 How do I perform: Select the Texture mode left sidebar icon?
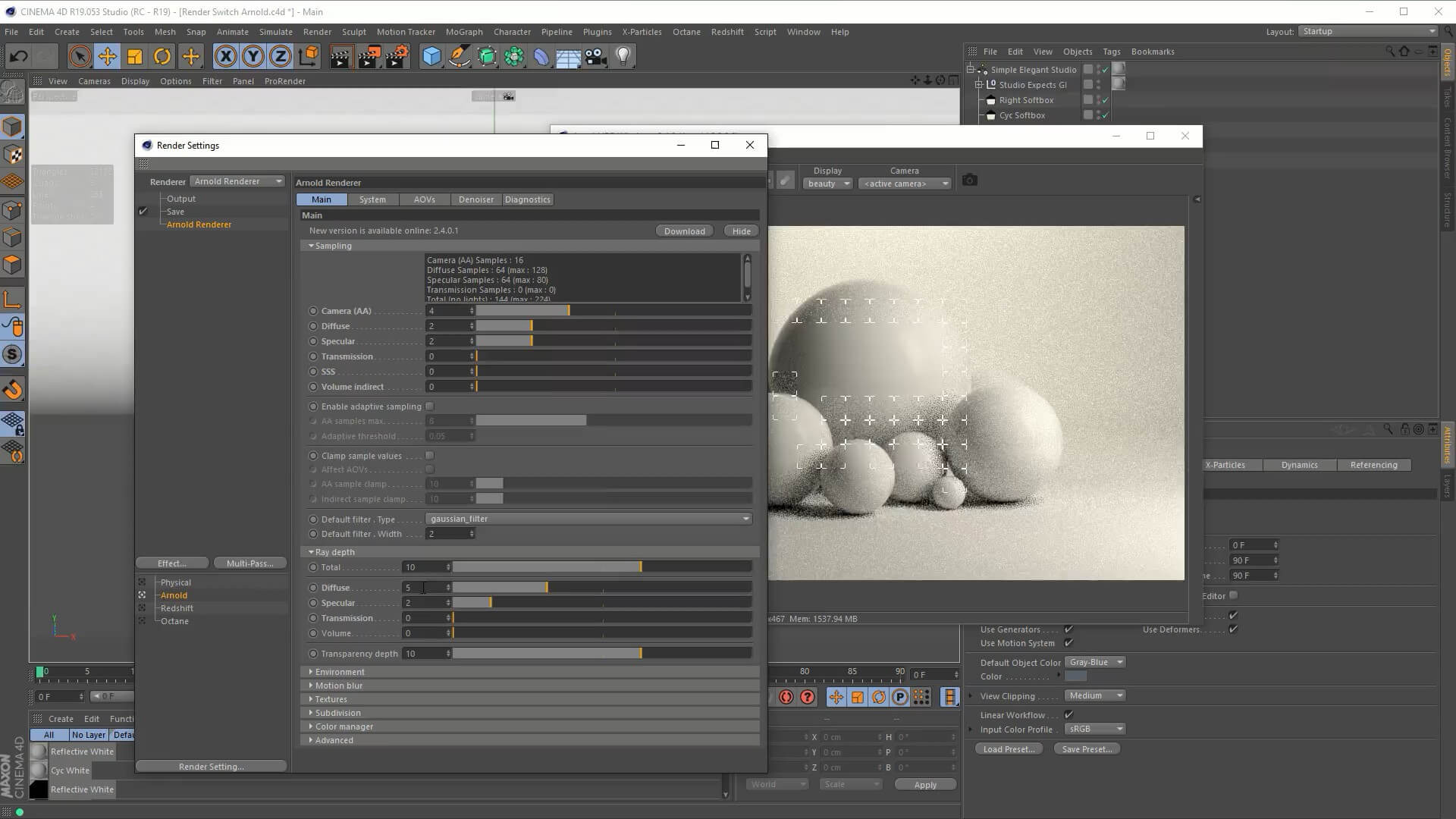[13, 155]
